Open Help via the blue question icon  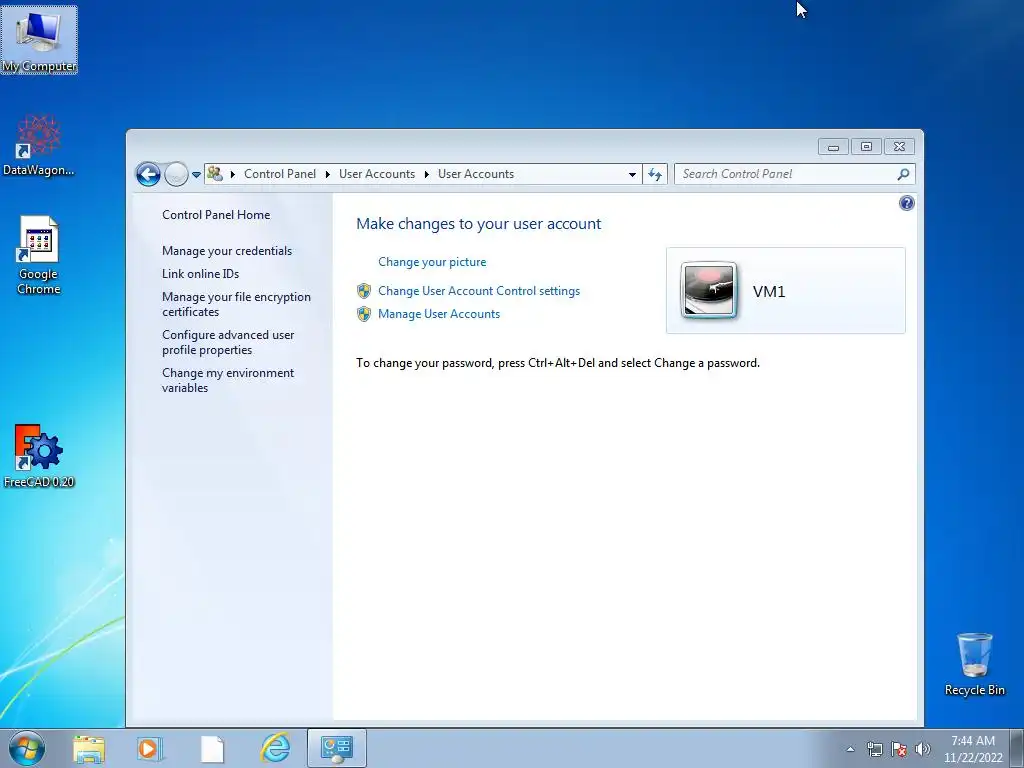[x=906, y=203]
